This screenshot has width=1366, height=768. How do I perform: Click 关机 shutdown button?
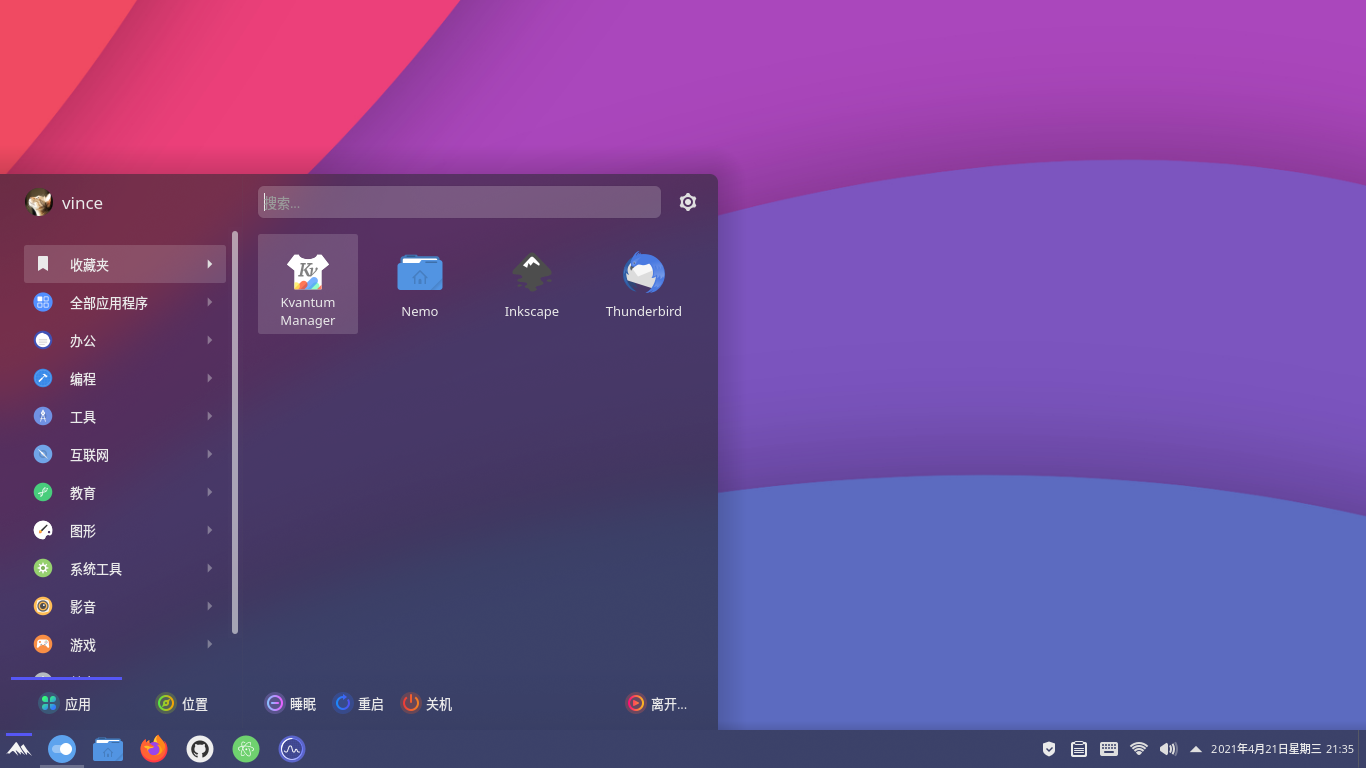point(426,703)
